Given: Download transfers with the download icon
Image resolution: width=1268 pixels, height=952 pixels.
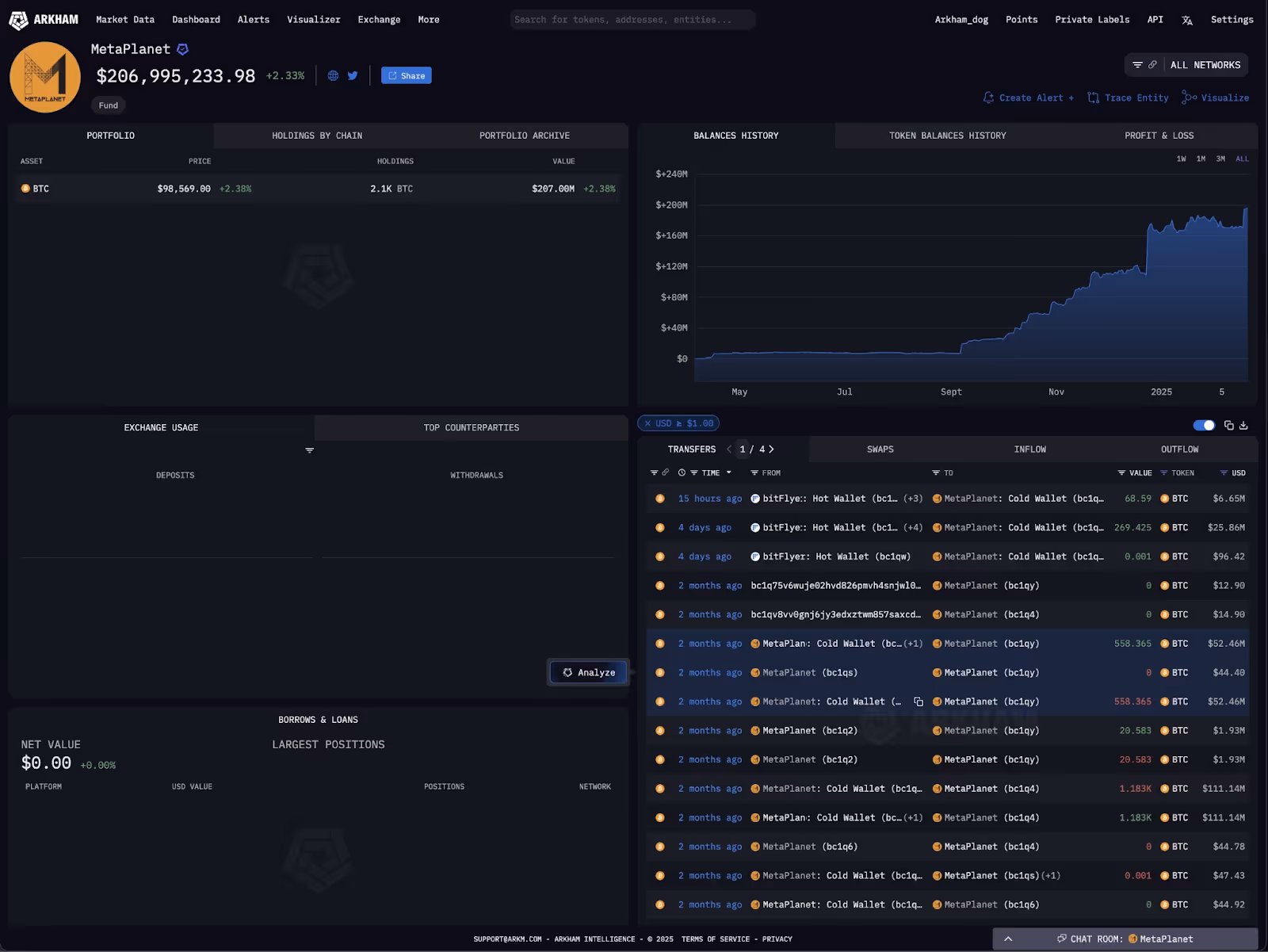Looking at the screenshot, I should click(1243, 426).
